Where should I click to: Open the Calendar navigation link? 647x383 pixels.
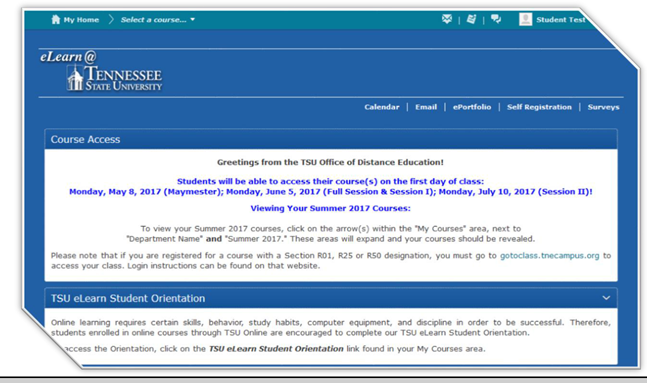click(x=382, y=107)
